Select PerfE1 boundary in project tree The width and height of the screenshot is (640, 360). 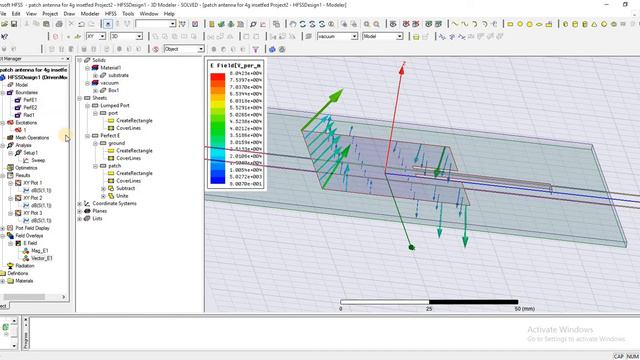(x=30, y=100)
